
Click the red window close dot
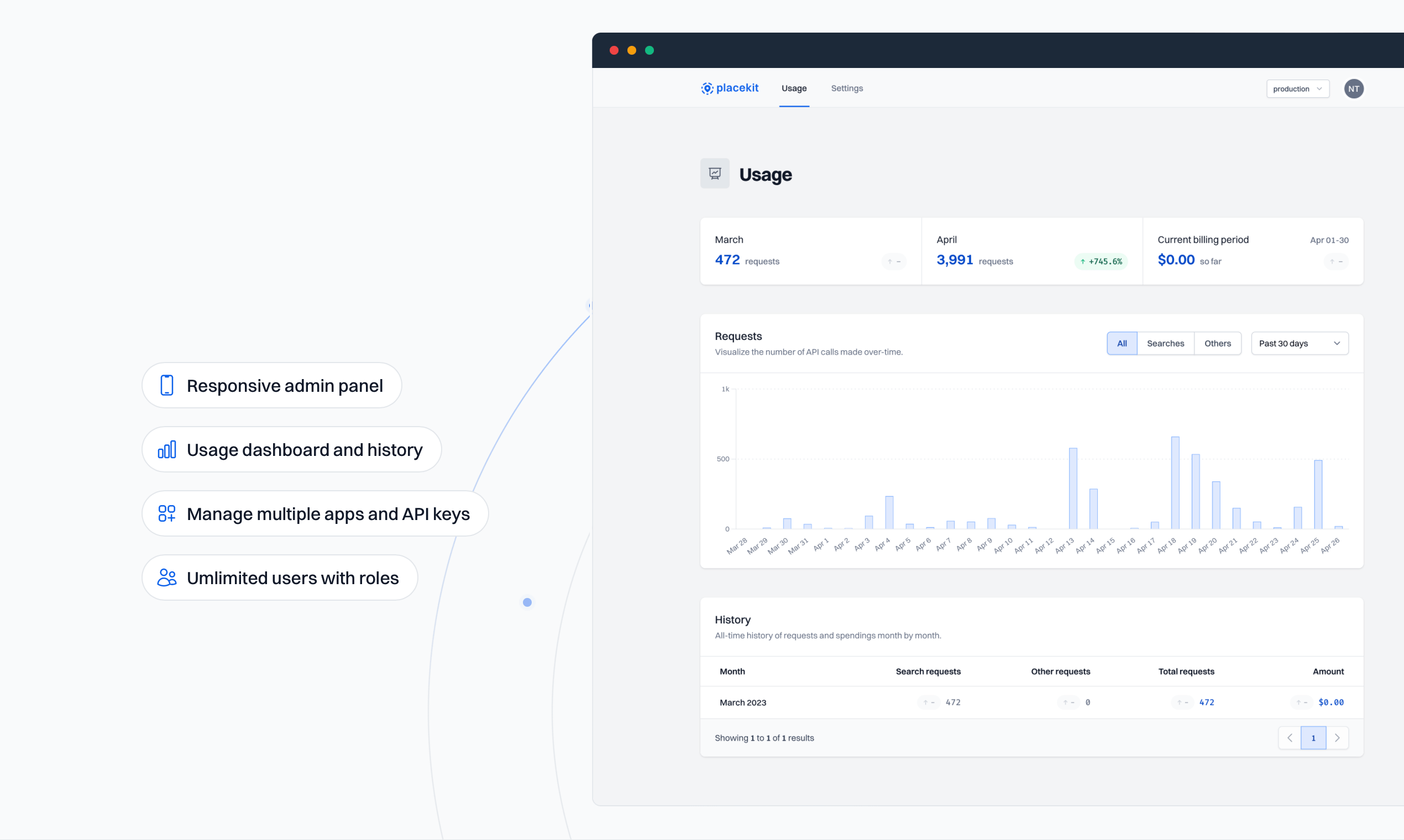tap(614, 50)
